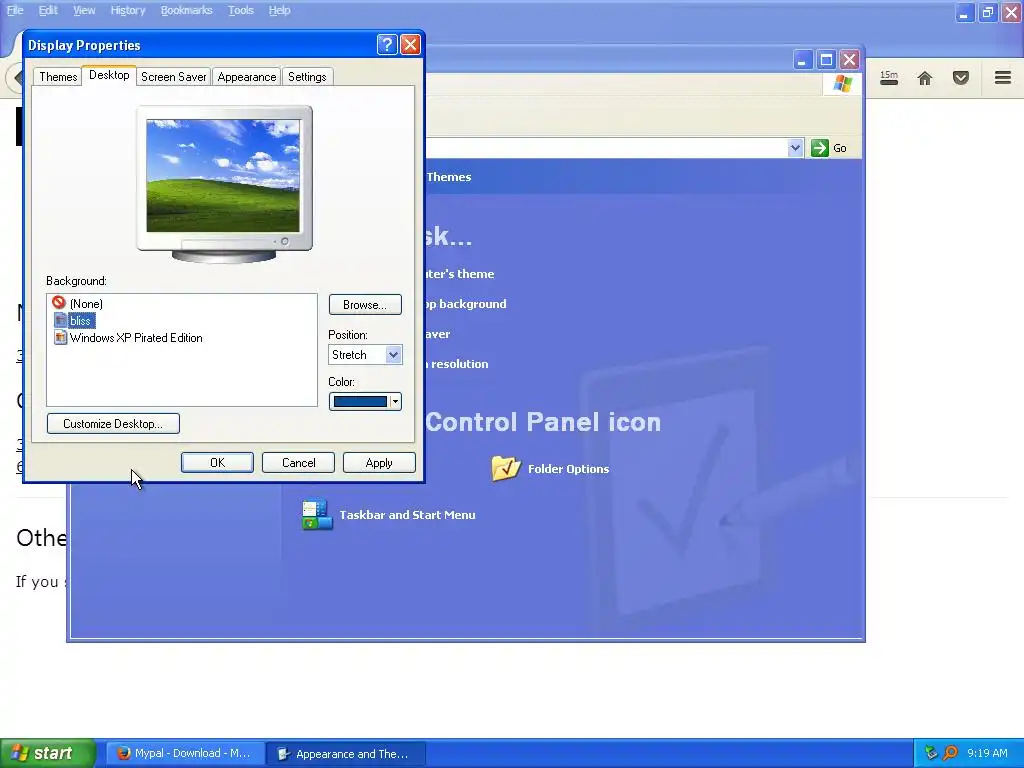Image resolution: width=1024 pixels, height=768 pixels.
Task: Click the 9:19 AM taskbar clock
Action: pos(987,753)
